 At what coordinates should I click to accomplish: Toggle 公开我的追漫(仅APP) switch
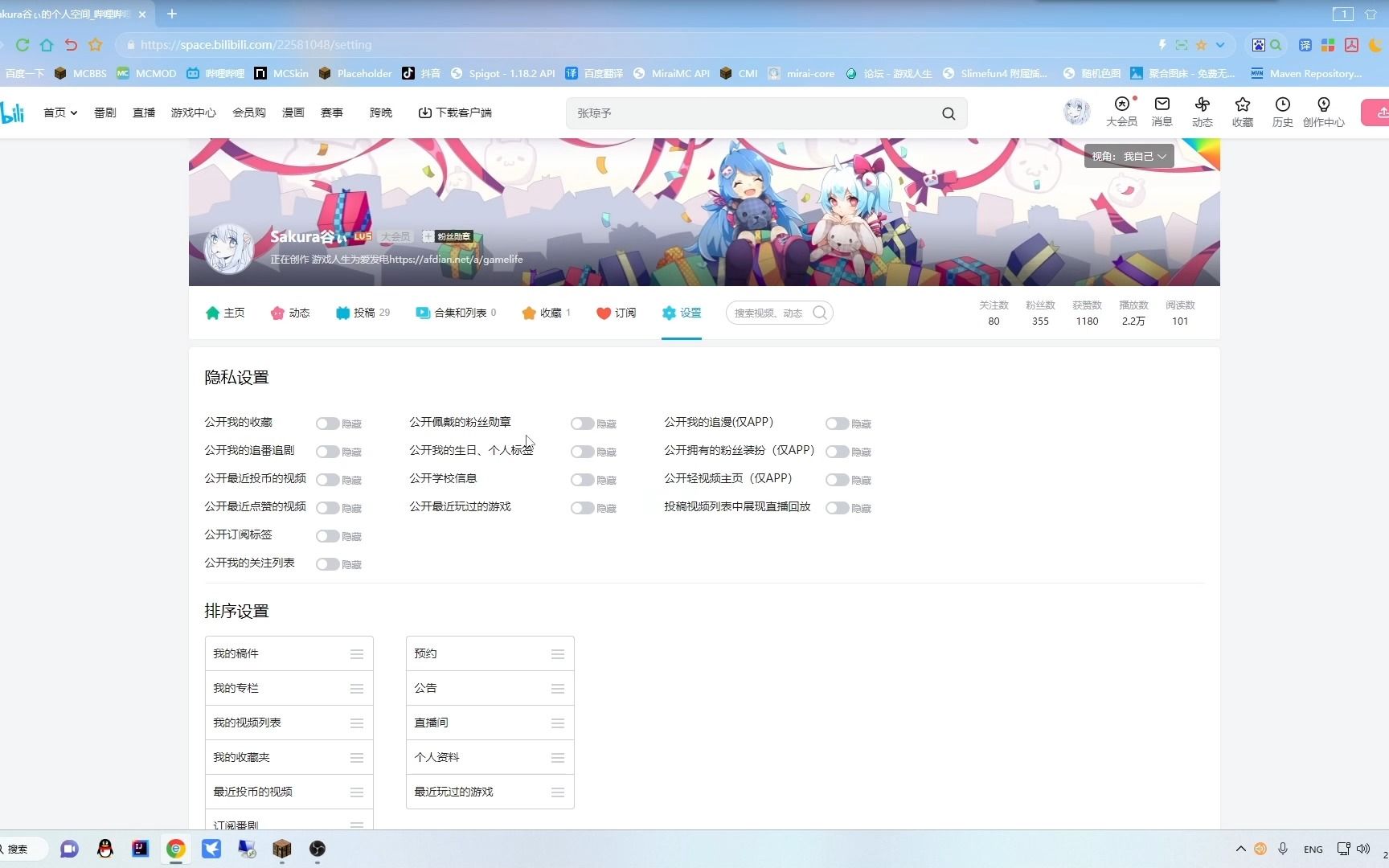(837, 424)
